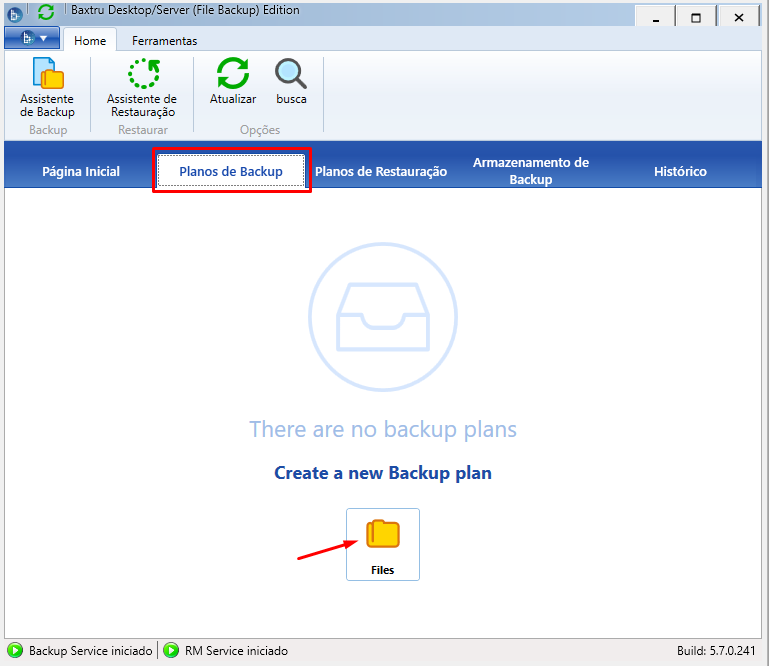Image resolution: width=769 pixels, height=666 pixels.
Task: Open the Armazenamento de Backup tab
Action: (531, 171)
